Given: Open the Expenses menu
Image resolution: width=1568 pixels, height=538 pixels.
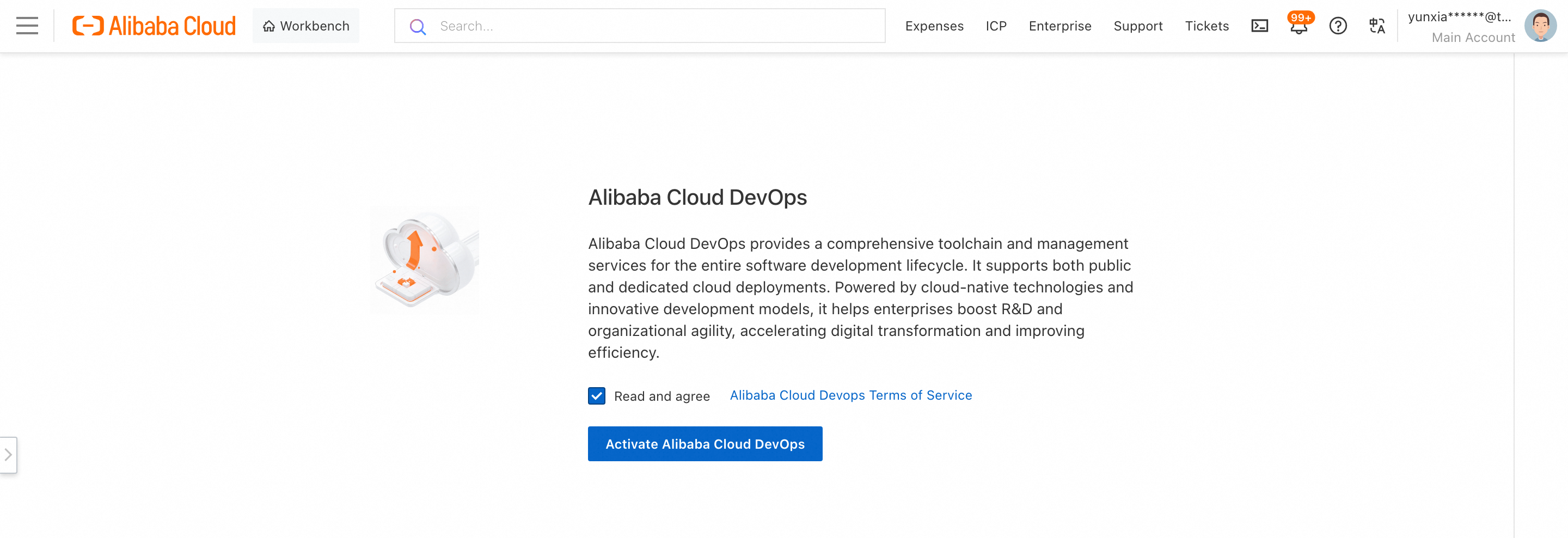Looking at the screenshot, I should pos(934,26).
